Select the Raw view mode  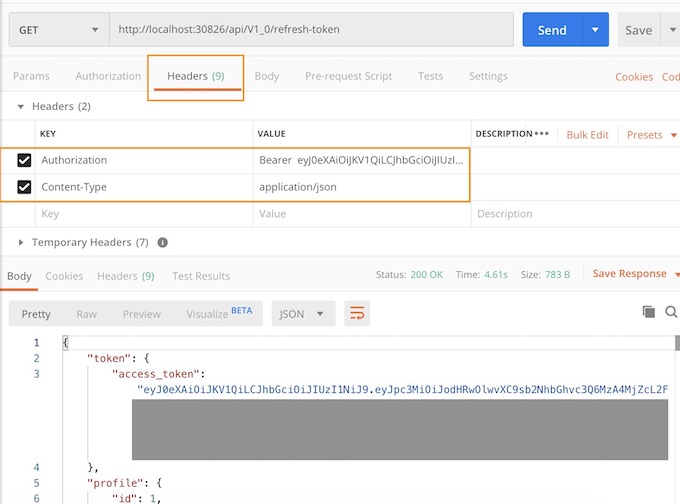[x=86, y=314]
